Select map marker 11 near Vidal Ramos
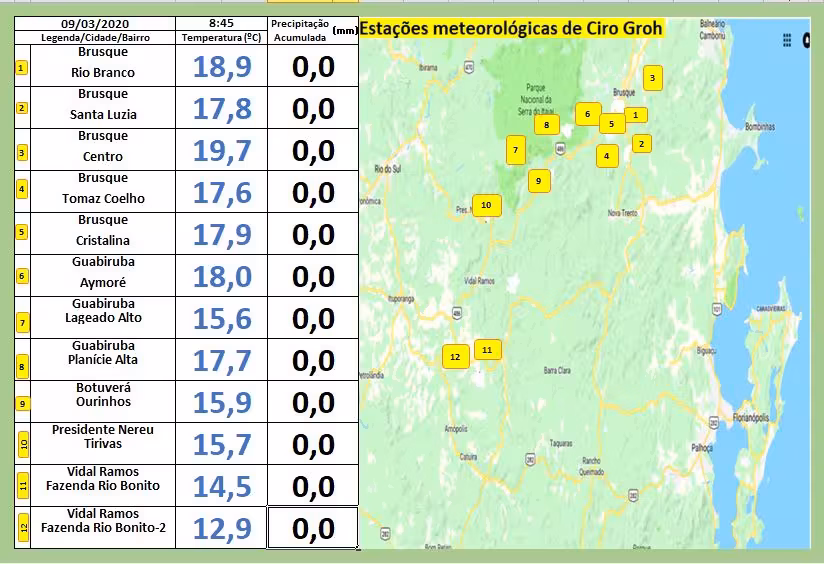The image size is (824, 564). pyautogui.click(x=487, y=349)
